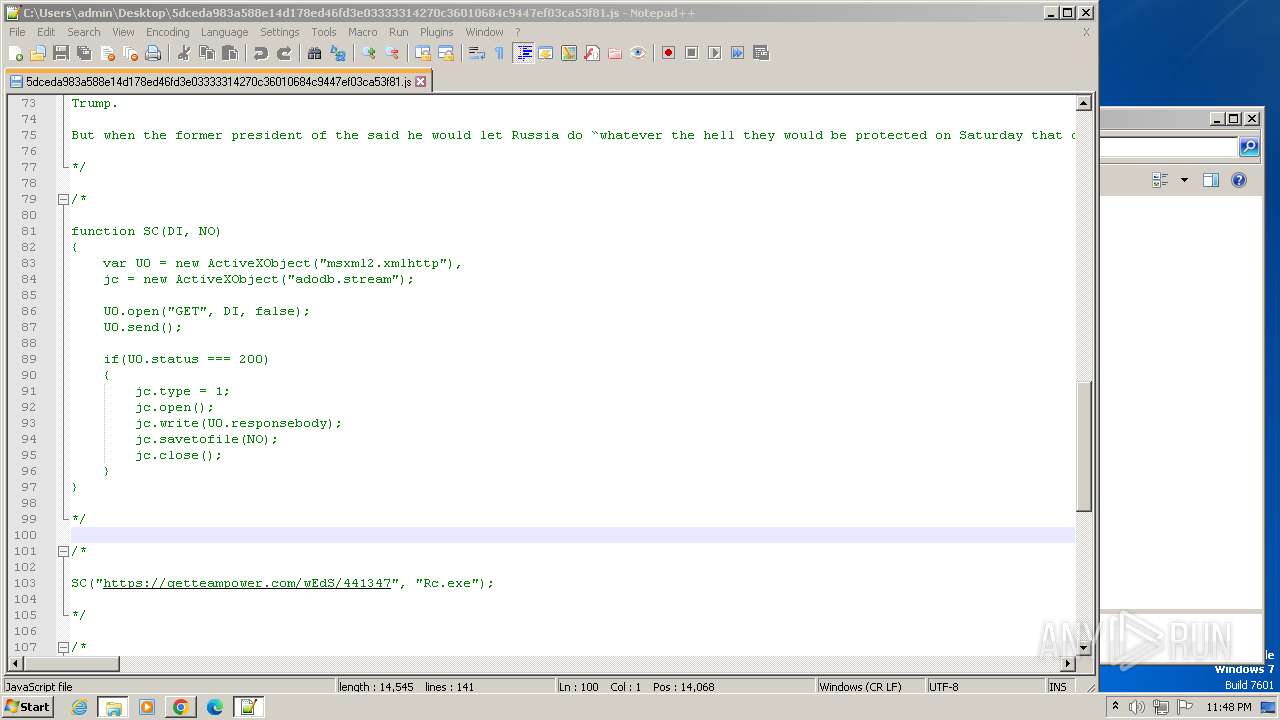Screen dimensions: 1280x720
Task: Toggle the Document Map panel icon
Action: pos(569,53)
